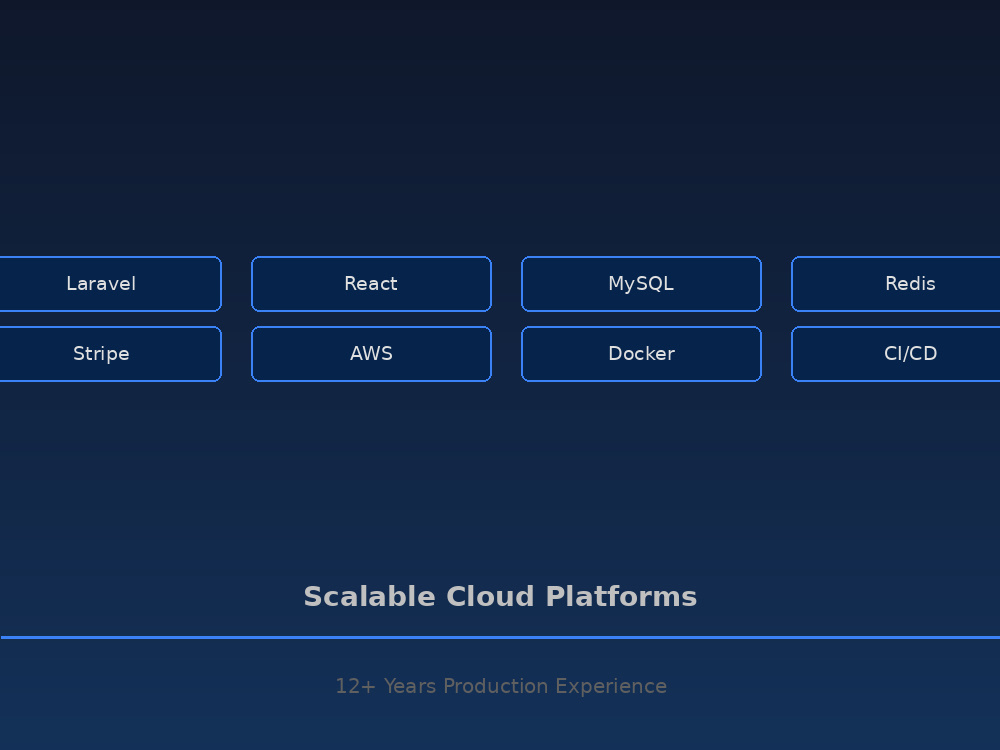Select the CI/CD skill tag
This screenshot has height=750, width=1000.
[895, 354]
